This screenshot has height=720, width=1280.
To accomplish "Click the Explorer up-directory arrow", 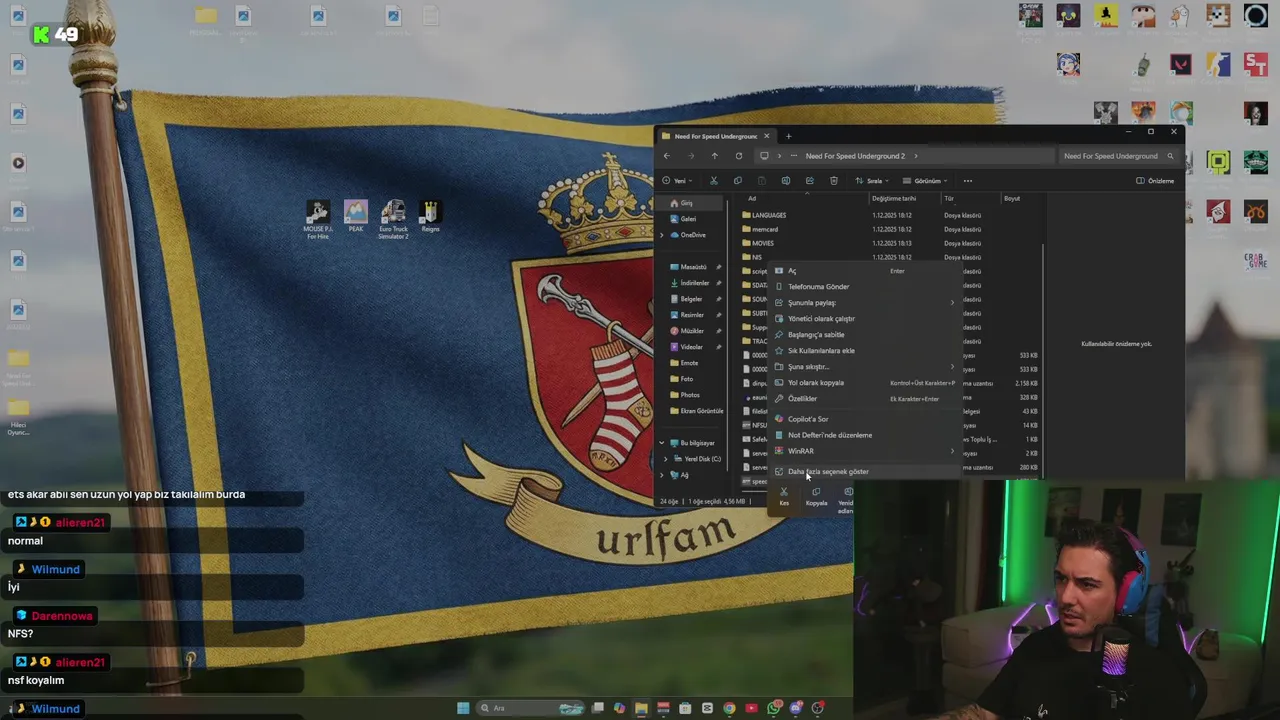I will tap(714, 156).
